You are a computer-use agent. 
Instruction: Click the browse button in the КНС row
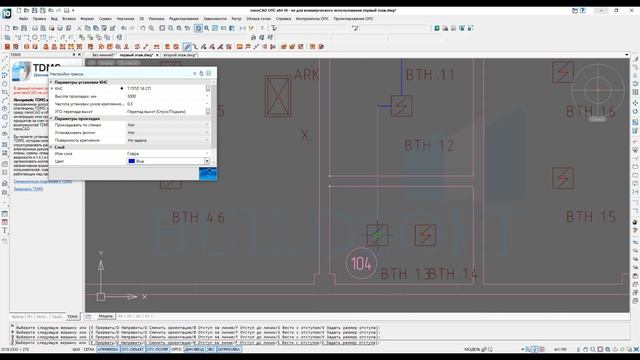tap(208, 88)
